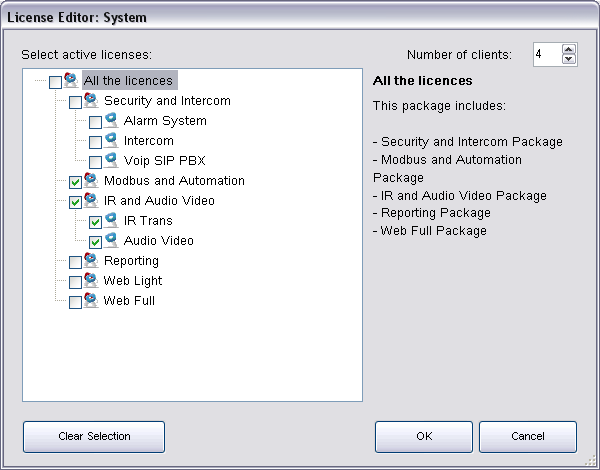The image size is (600, 470).
Task: Enable the Web Full license checkbox
Action: (75, 303)
